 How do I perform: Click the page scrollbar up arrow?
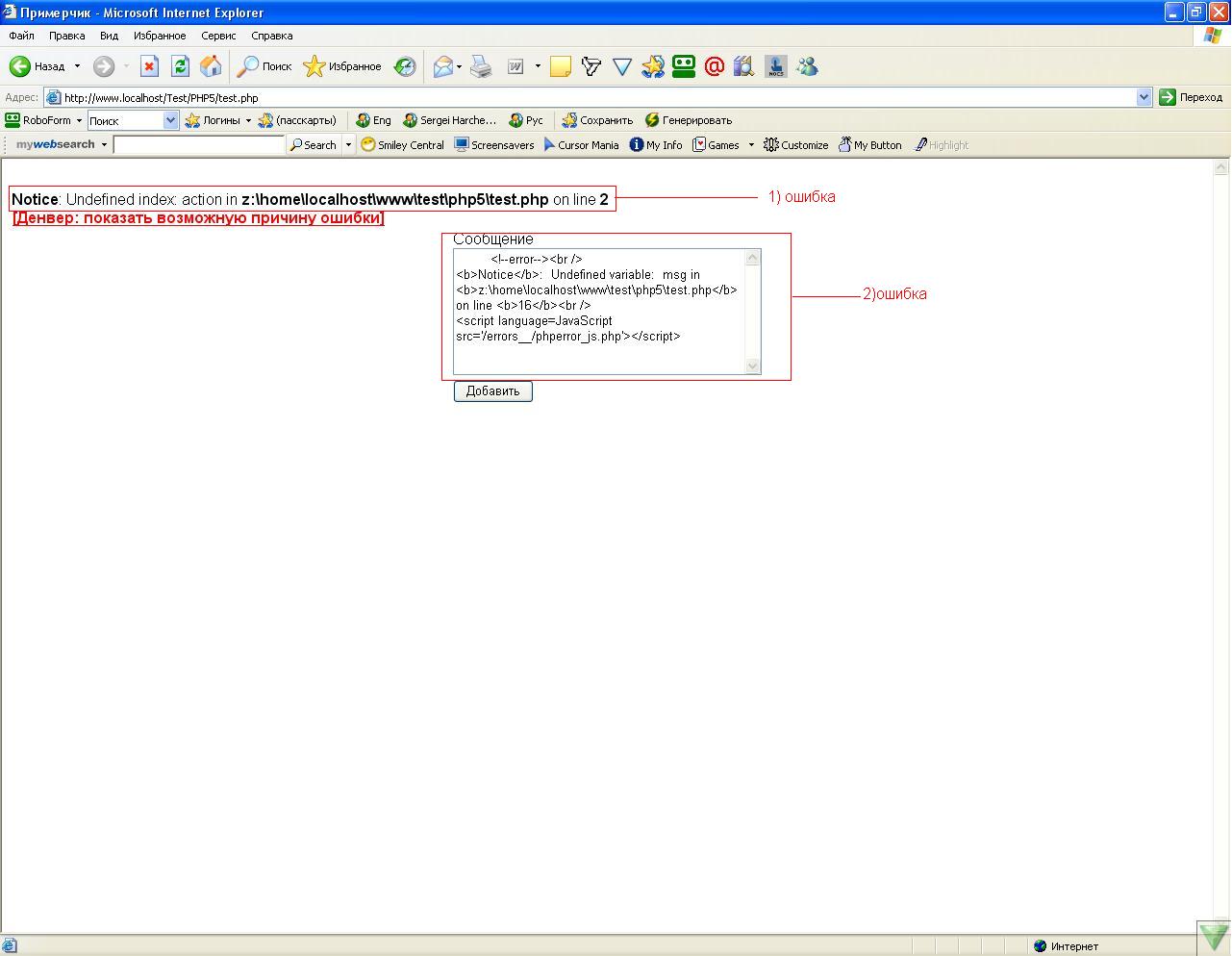click(1221, 167)
